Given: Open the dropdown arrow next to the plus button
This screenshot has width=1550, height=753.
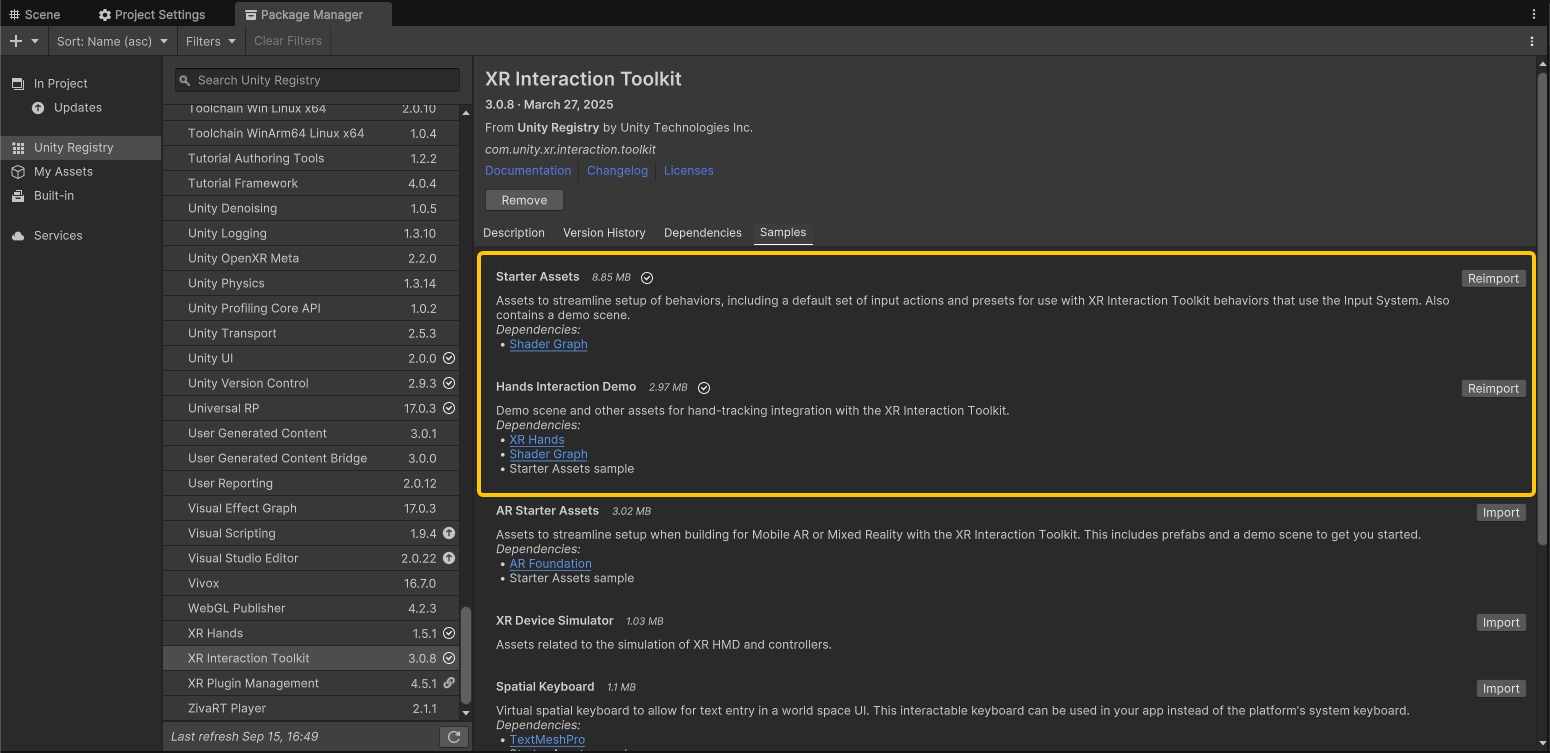Looking at the screenshot, I should pyautogui.click(x=35, y=41).
